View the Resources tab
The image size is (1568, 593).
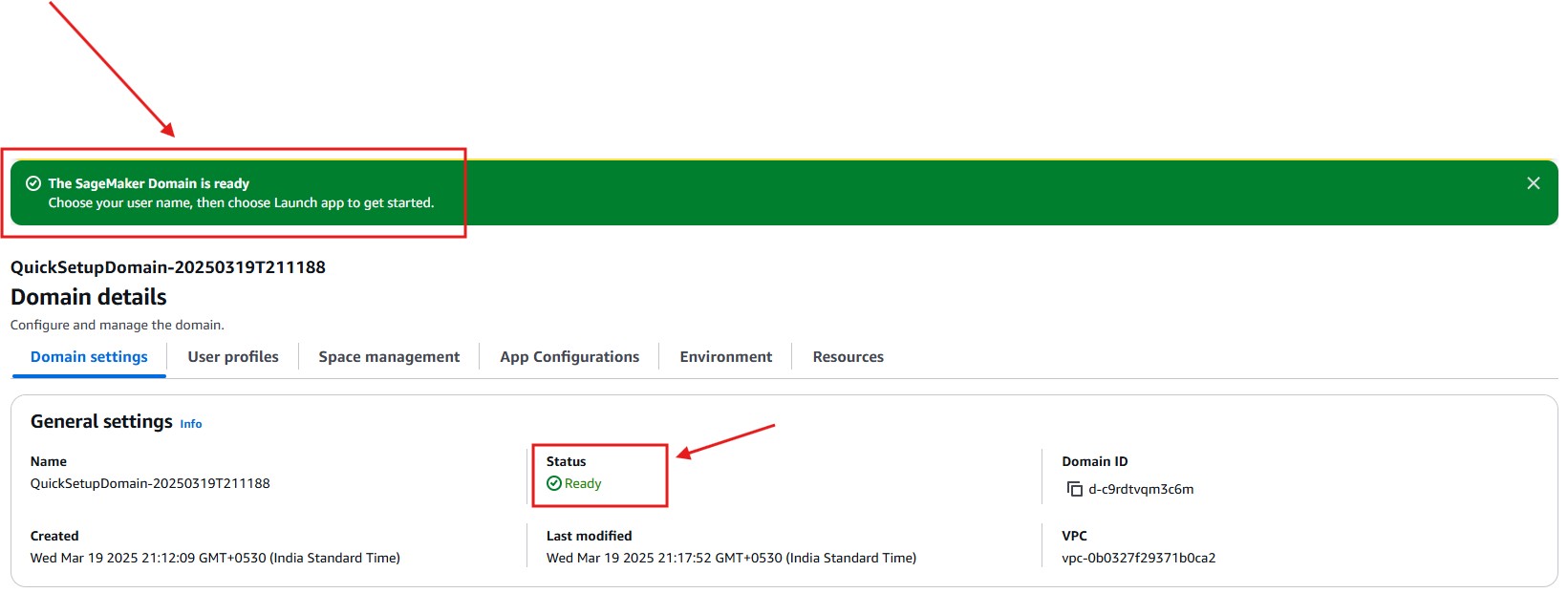[x=848, y=357]
